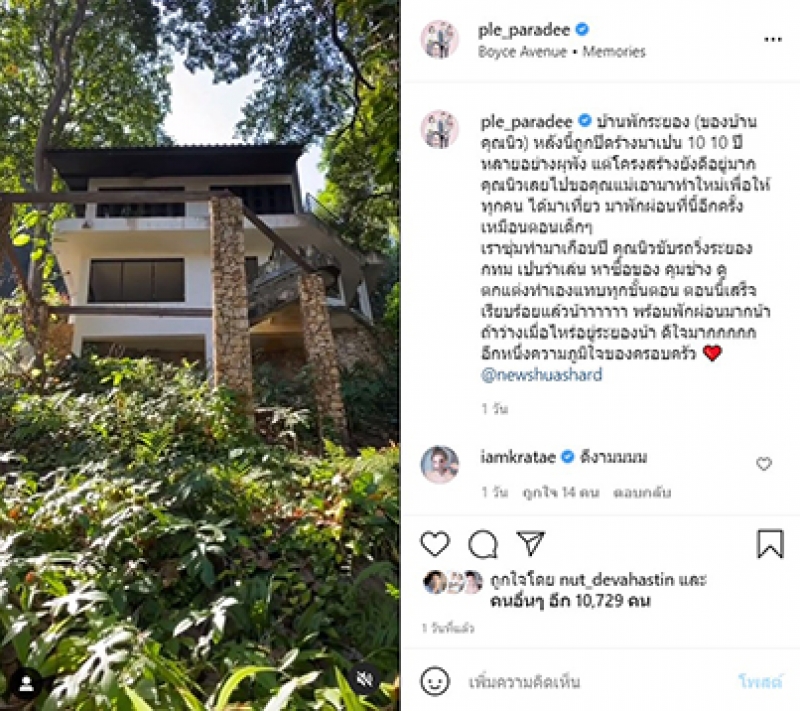The image size is (800, 711).
Task: View the other 10,729 people who liked
Action: pos(570,601)
